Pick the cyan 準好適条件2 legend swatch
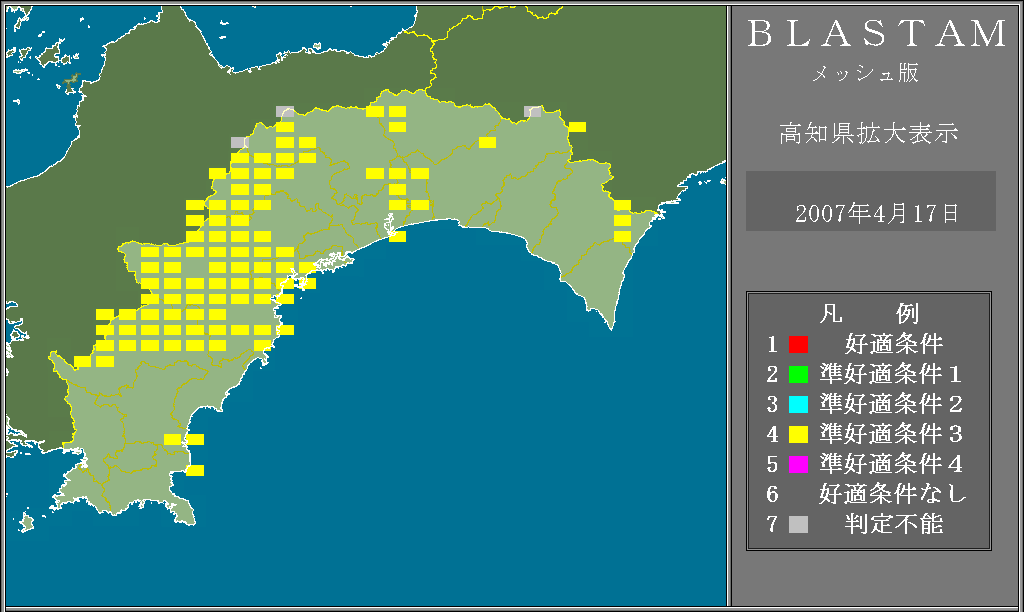Screen dimensions: 1024x612 pyautogui.click(x=798, y=404)
